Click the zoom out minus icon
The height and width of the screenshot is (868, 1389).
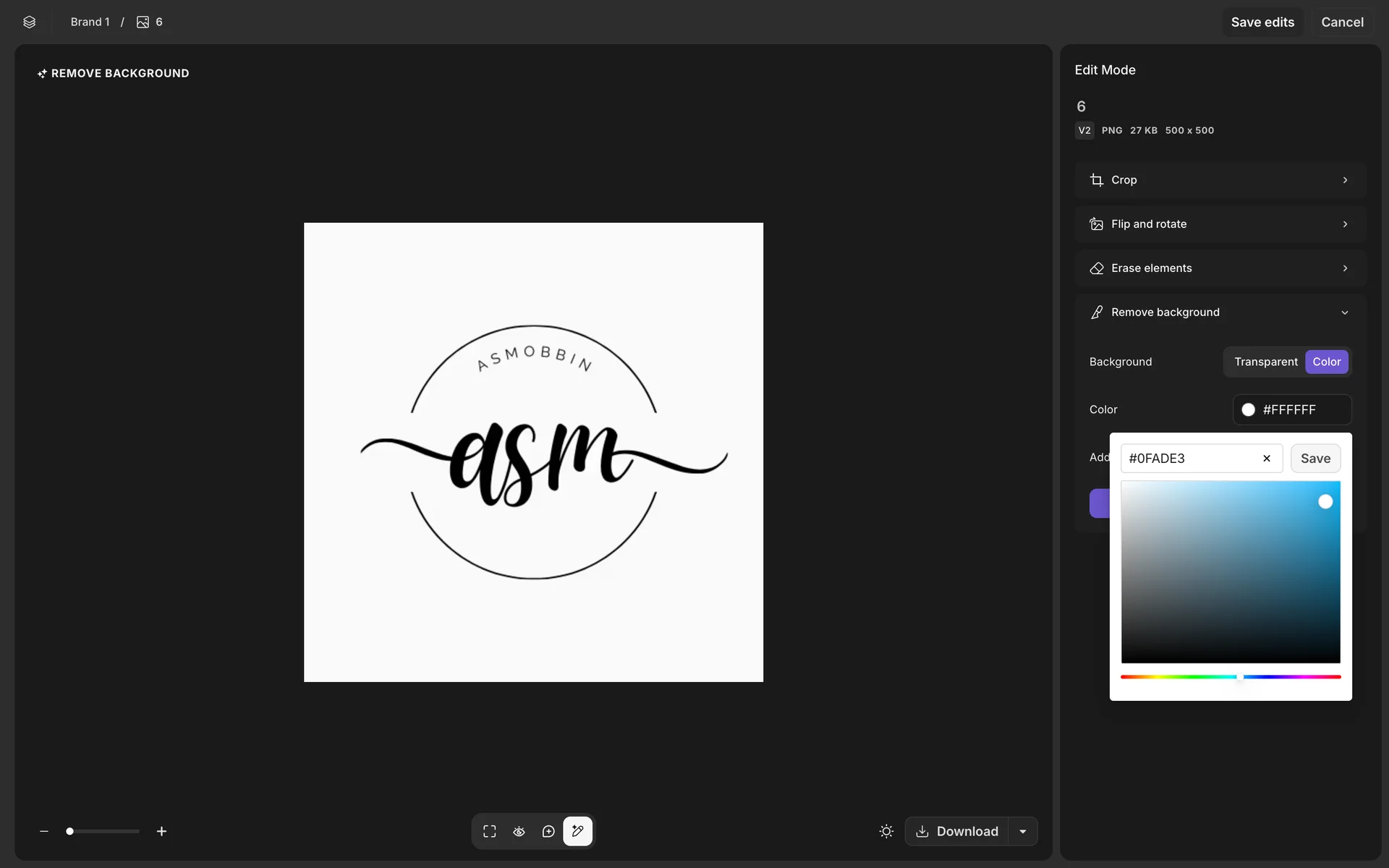pos(44,831)
